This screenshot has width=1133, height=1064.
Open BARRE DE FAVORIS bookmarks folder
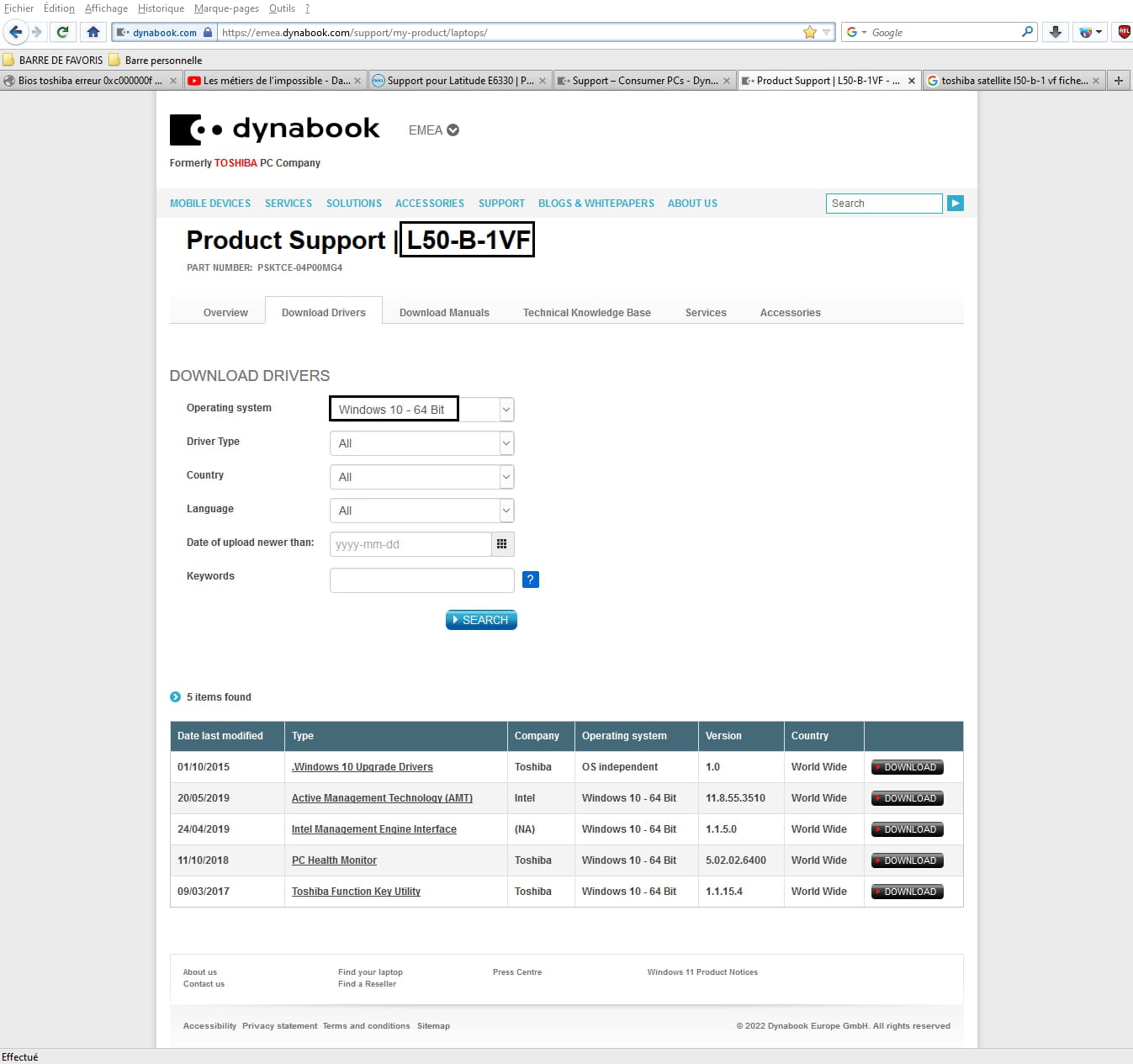point(53,61)
